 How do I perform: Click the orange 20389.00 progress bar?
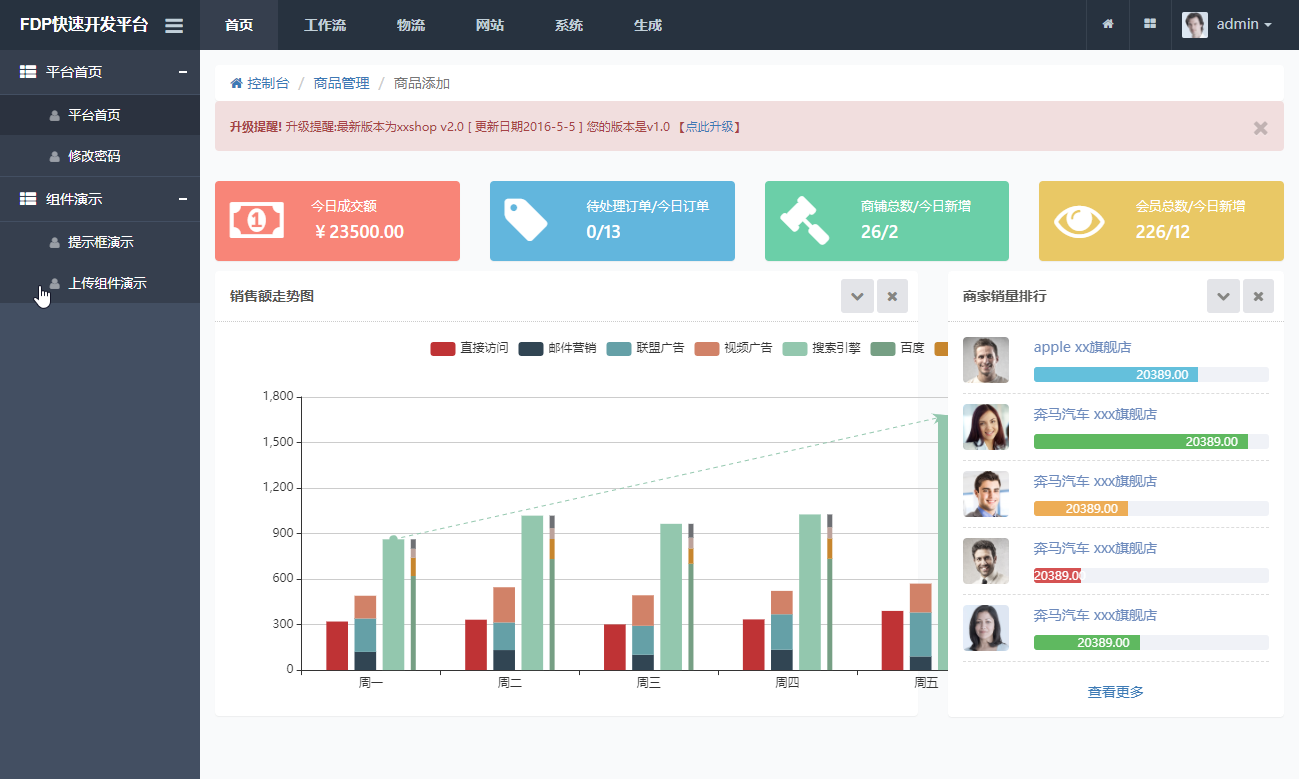click(1081, 509)
